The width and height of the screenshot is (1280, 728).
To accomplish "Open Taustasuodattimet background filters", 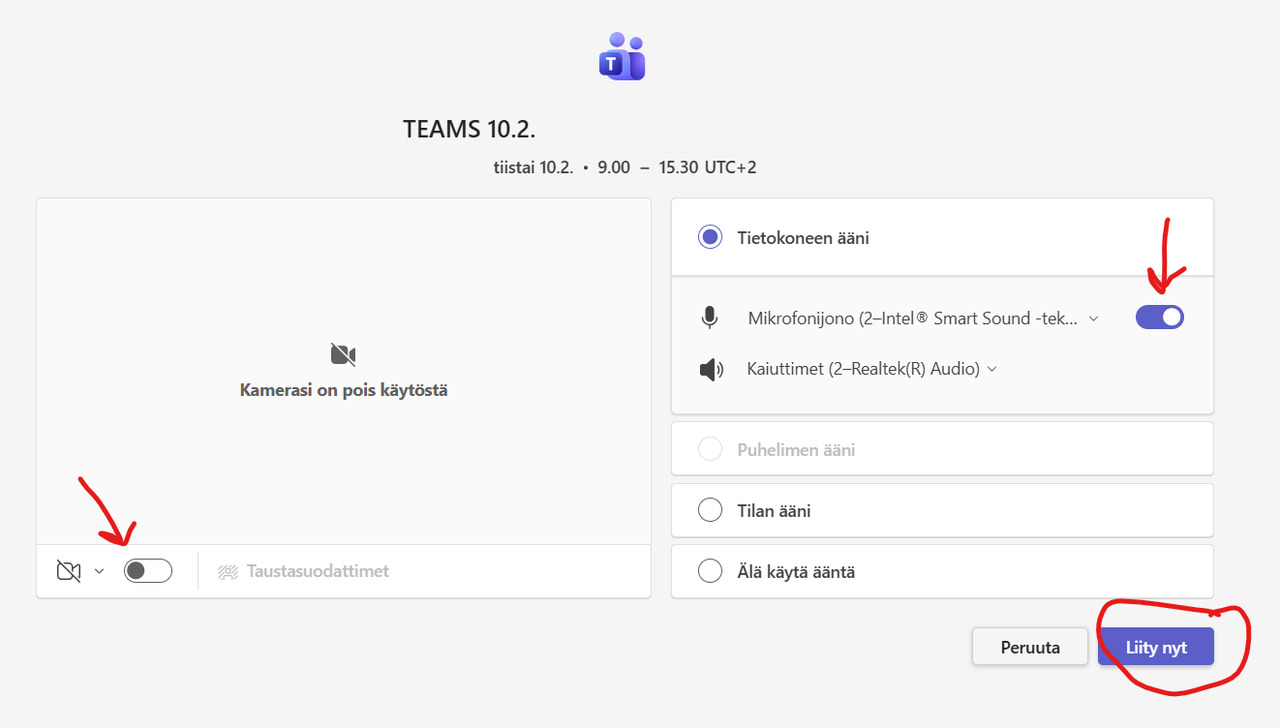I will (304, 572).
